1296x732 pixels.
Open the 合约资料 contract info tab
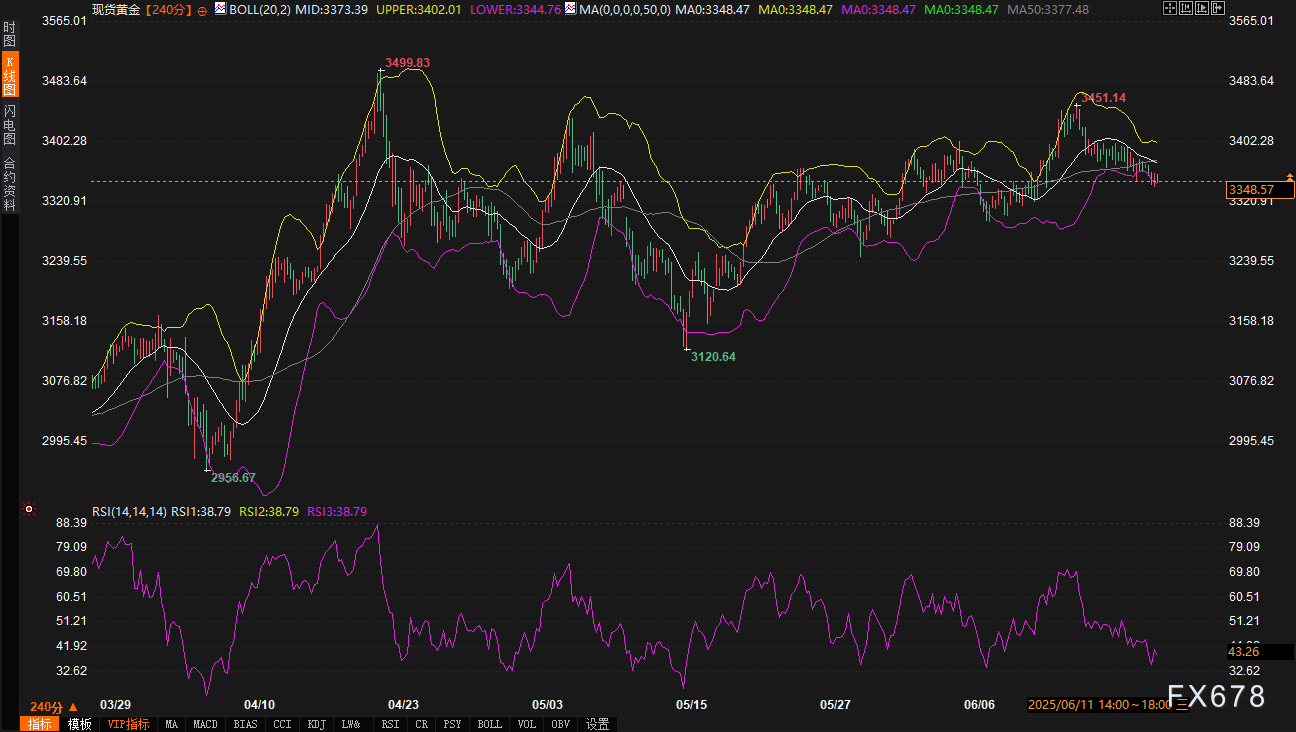[x=9, y=183]
